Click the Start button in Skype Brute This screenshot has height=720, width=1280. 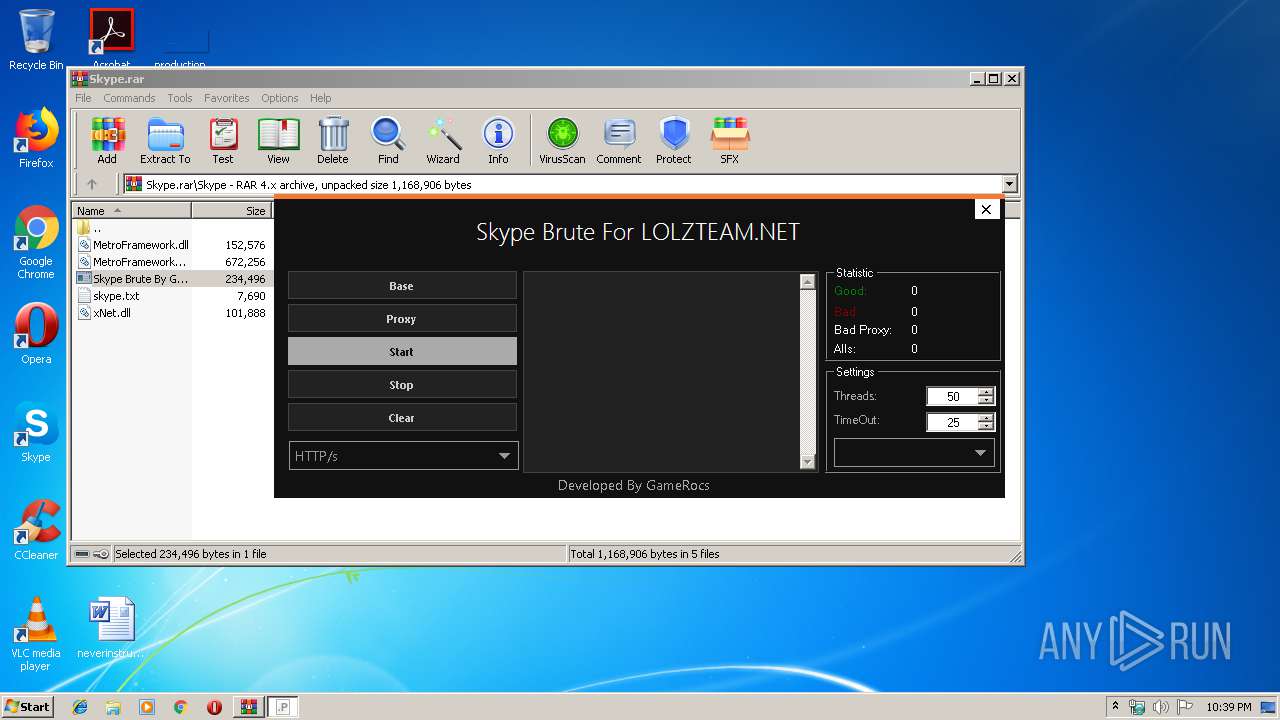402,351
